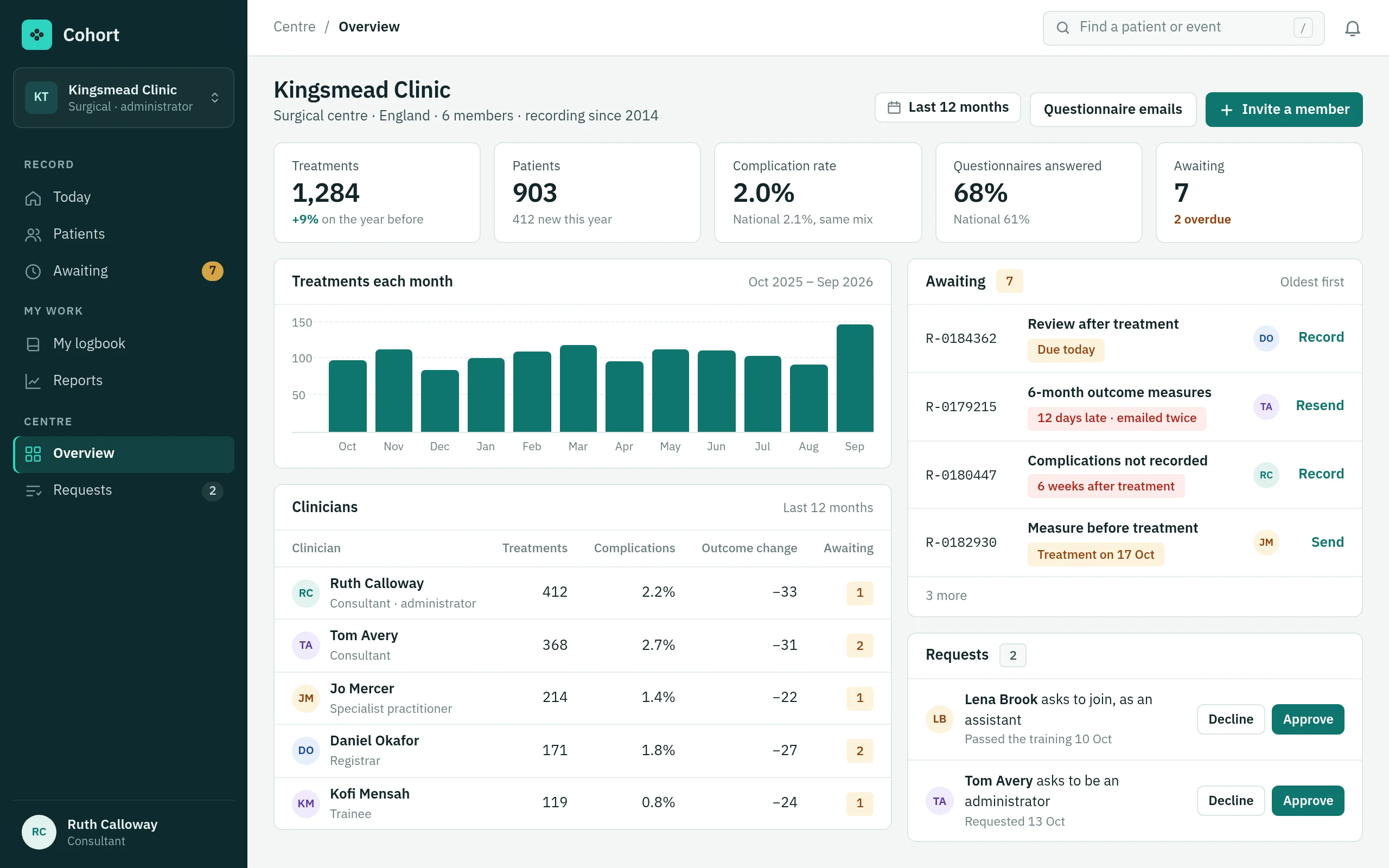Click Resend for 6-month outcome measures
1389x868 pixels.
coord(1320,406)
